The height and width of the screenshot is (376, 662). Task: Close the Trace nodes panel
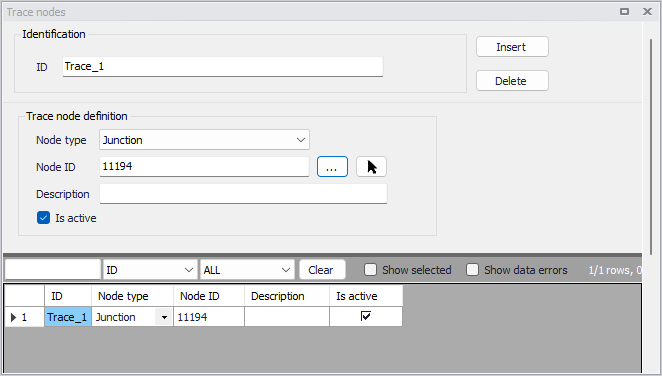pos(647,12)
